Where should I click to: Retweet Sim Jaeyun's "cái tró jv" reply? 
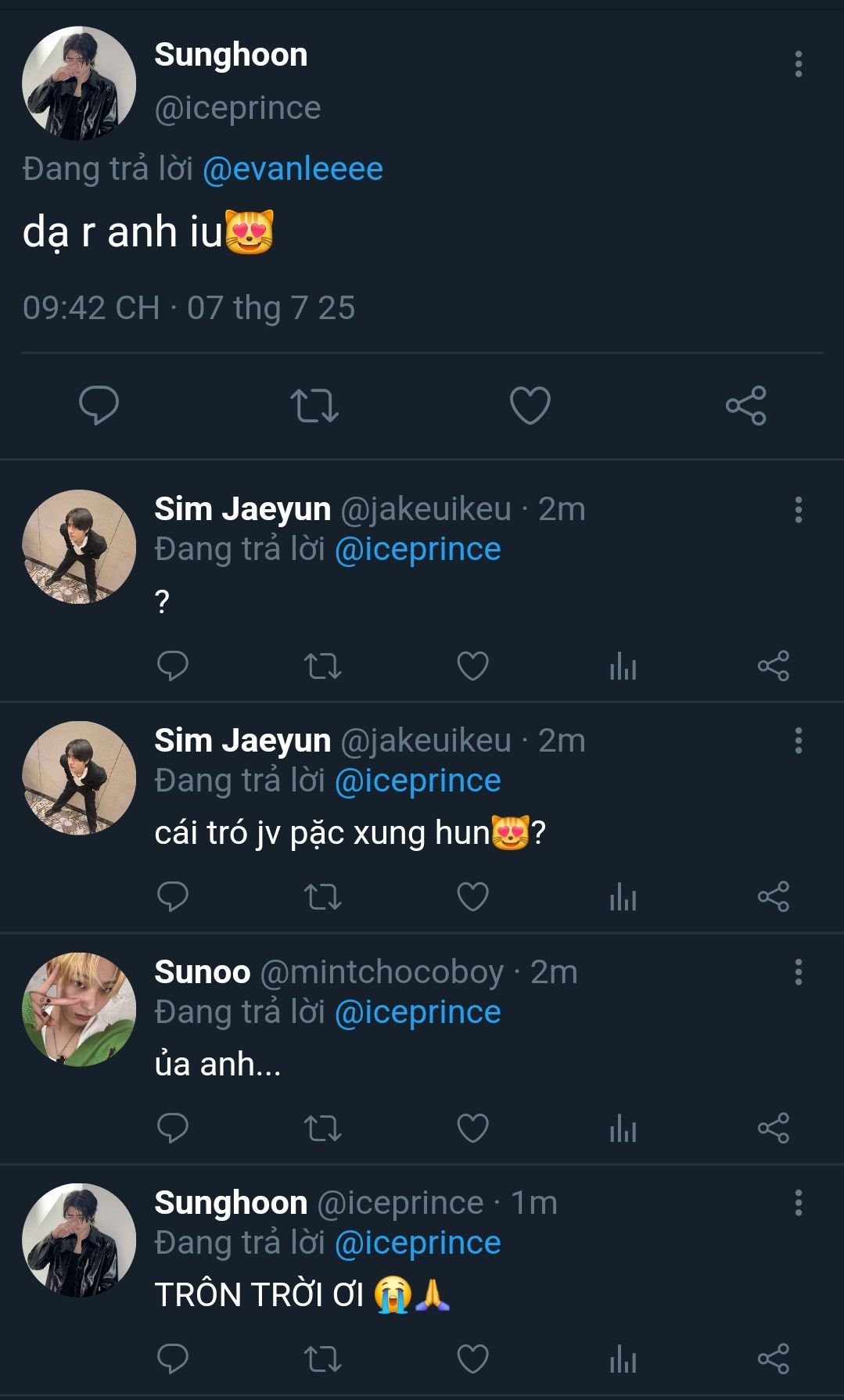(x=322, y=897)
